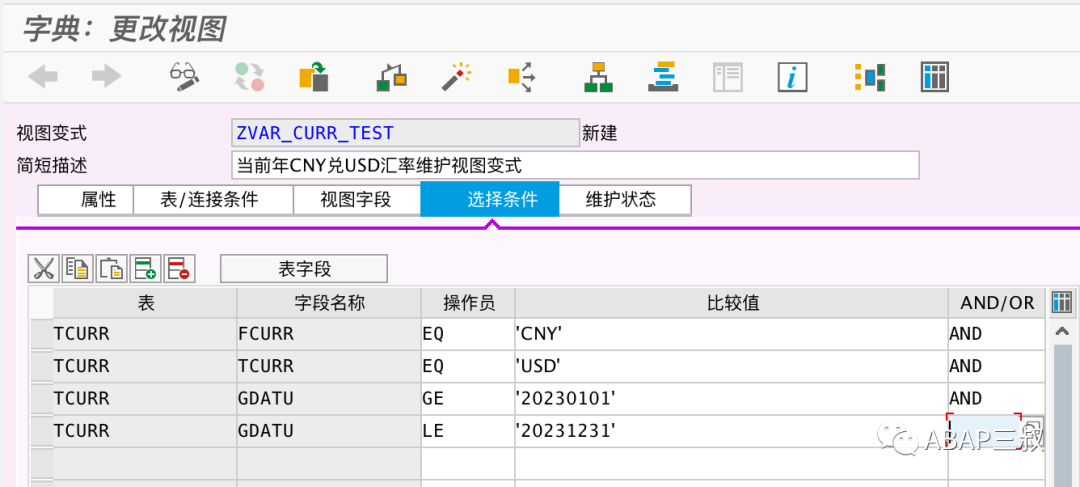Display the object hierarchy icon
1080x487 pixels.
[x=599, y=76]
